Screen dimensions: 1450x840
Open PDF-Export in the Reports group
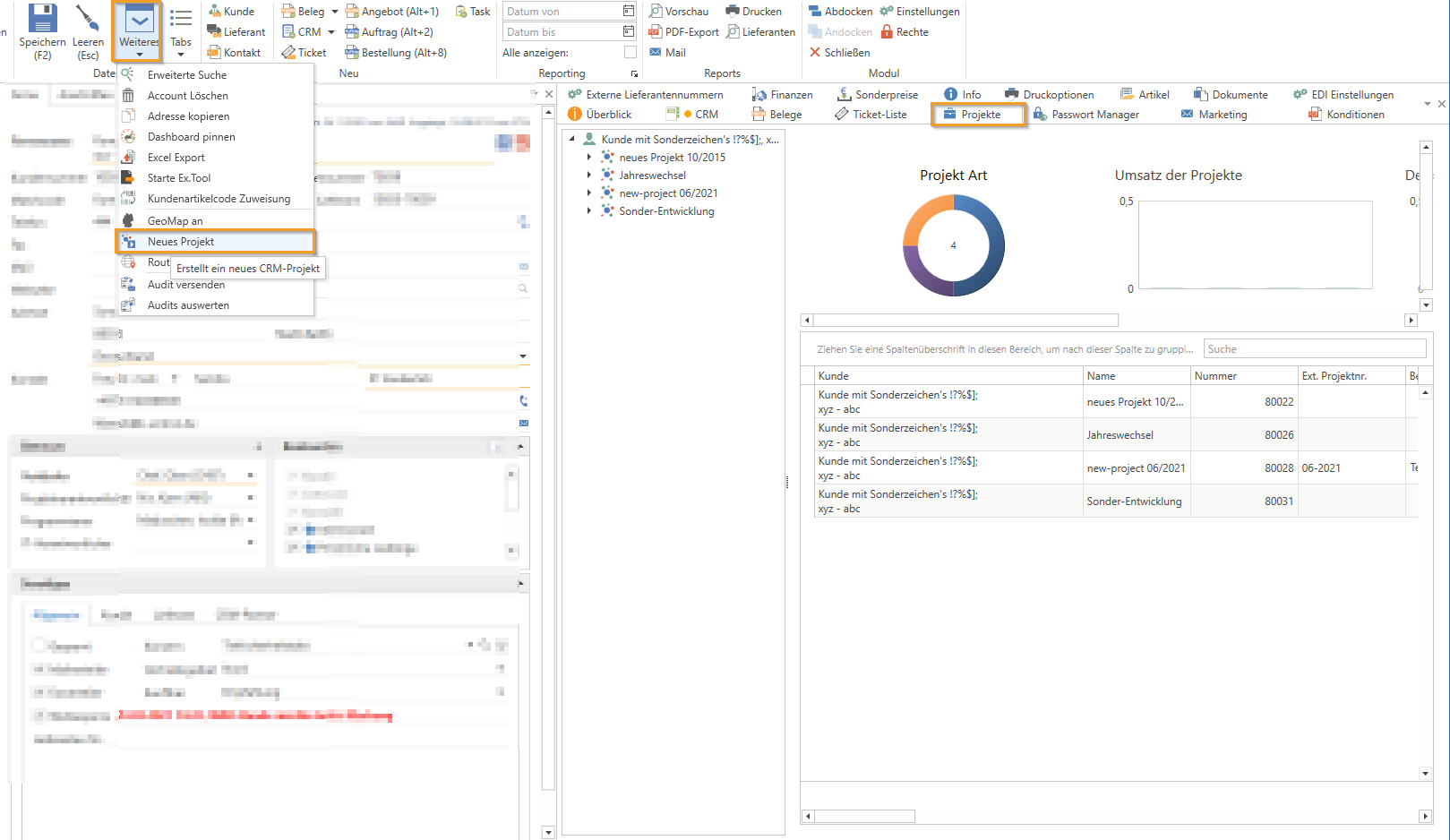point(684,32)
